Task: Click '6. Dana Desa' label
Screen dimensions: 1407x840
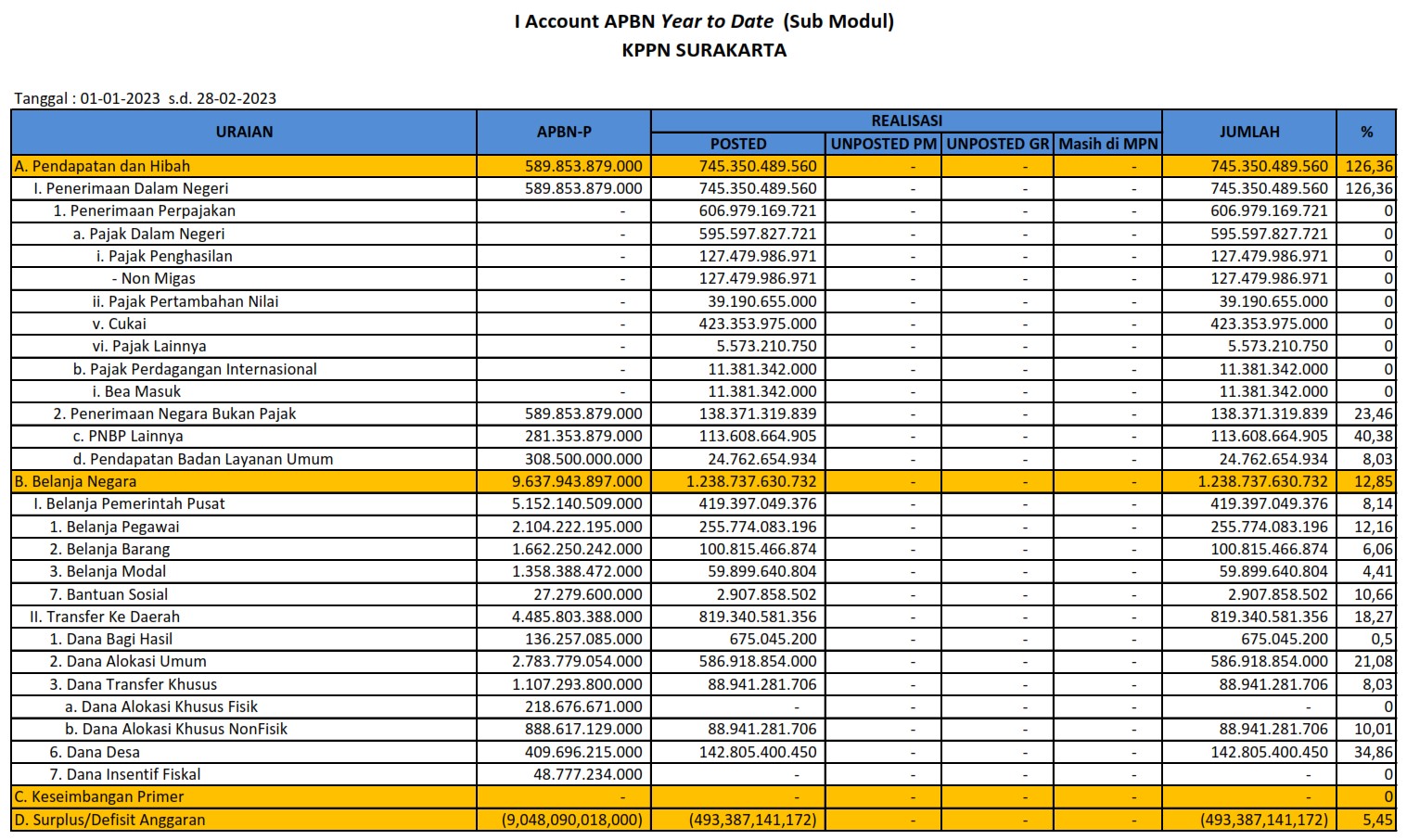Action: click(95, 752)
